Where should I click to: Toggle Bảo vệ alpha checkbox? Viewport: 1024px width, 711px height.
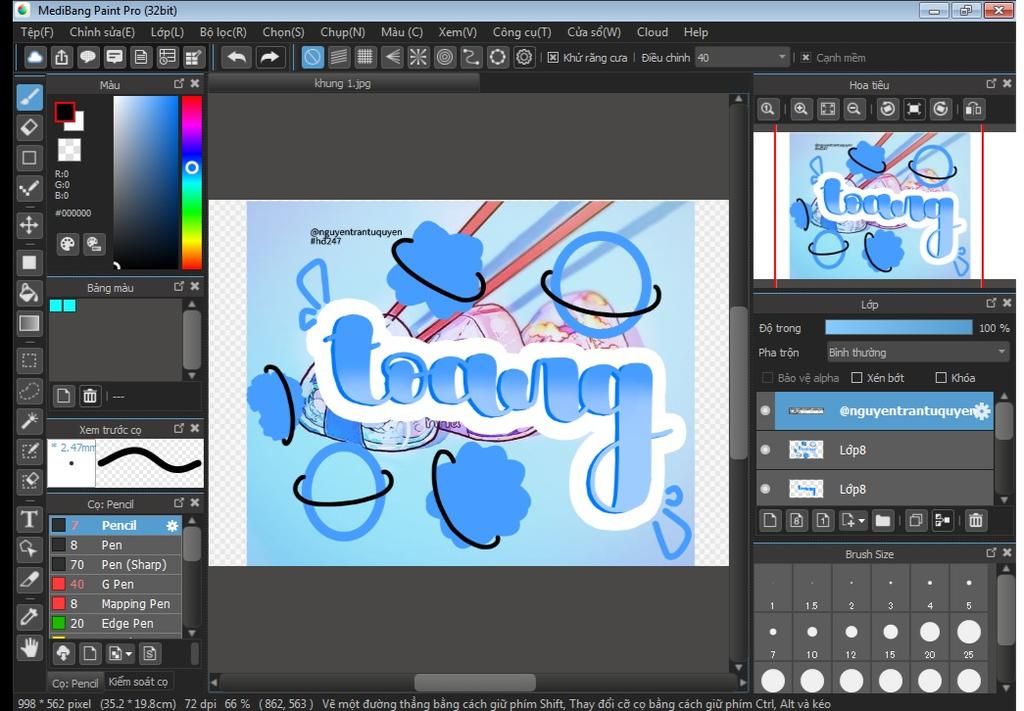click(x=767, y=377)
